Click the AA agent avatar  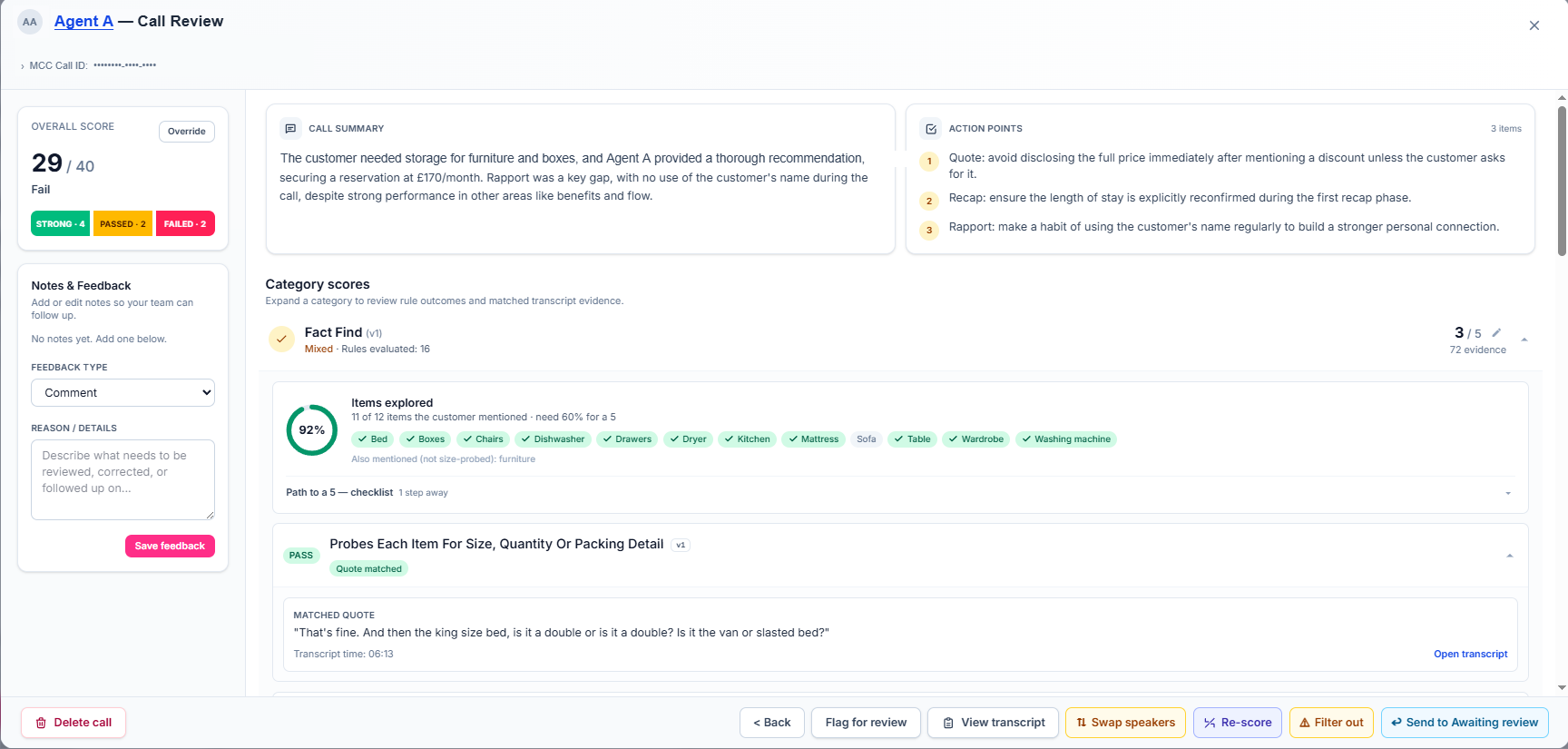tap(30, 22)
